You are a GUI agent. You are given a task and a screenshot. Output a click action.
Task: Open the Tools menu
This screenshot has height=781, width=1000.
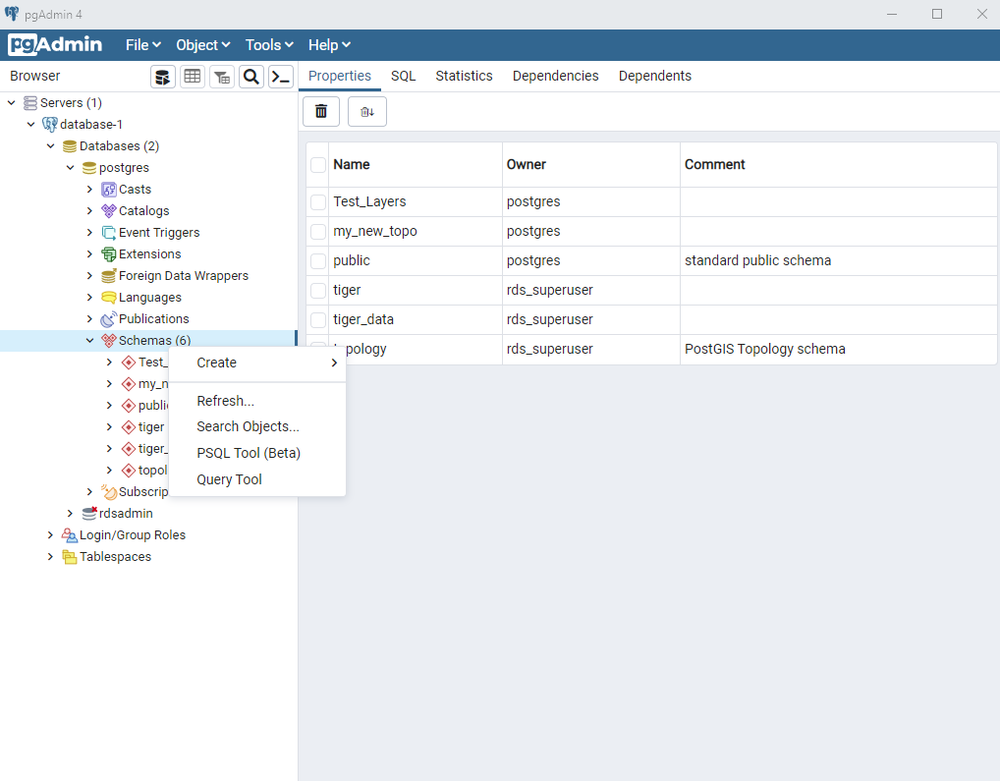[269, 45]
